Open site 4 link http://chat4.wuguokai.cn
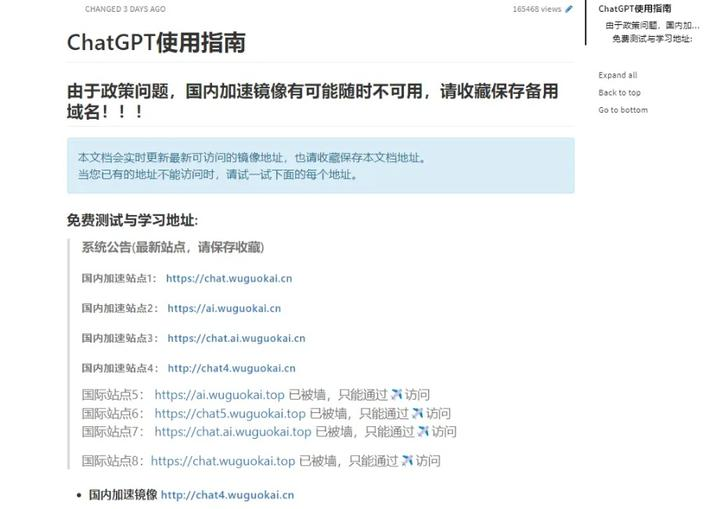The height and width of the screenshot is (509, 720). [231, 368]
